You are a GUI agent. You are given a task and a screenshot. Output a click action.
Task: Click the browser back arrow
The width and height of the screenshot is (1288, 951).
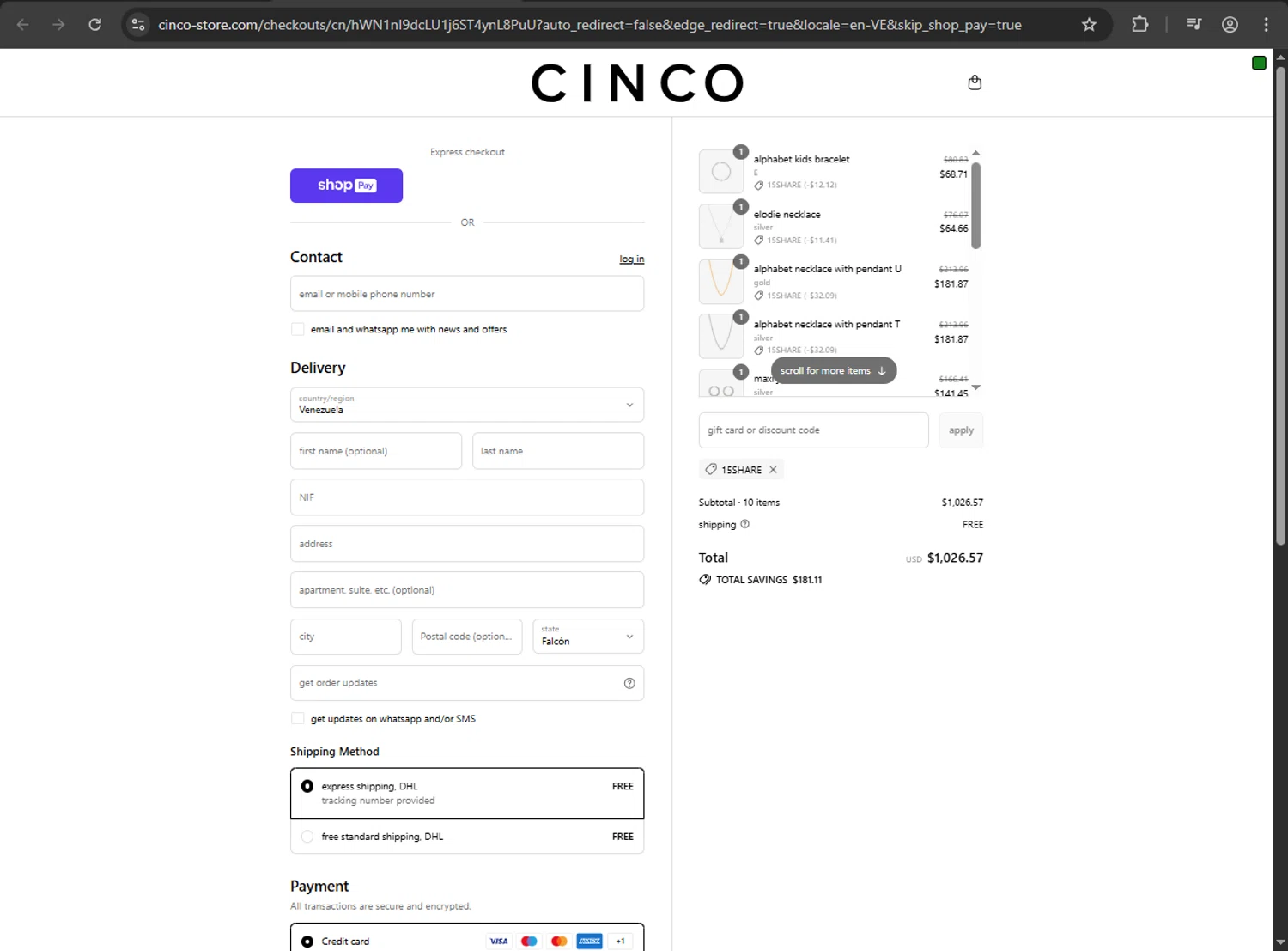click(23, 25)
